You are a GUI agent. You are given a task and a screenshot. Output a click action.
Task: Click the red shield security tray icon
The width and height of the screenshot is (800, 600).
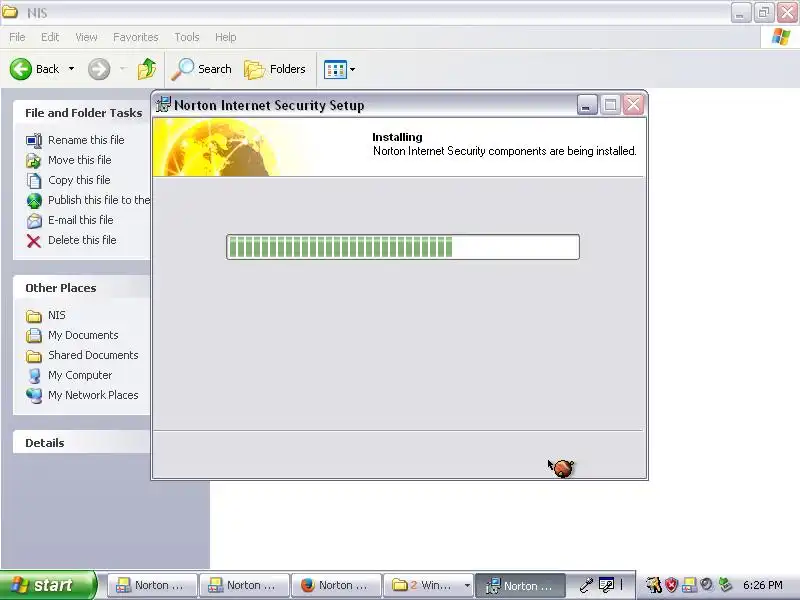click(x=671, y=585)
